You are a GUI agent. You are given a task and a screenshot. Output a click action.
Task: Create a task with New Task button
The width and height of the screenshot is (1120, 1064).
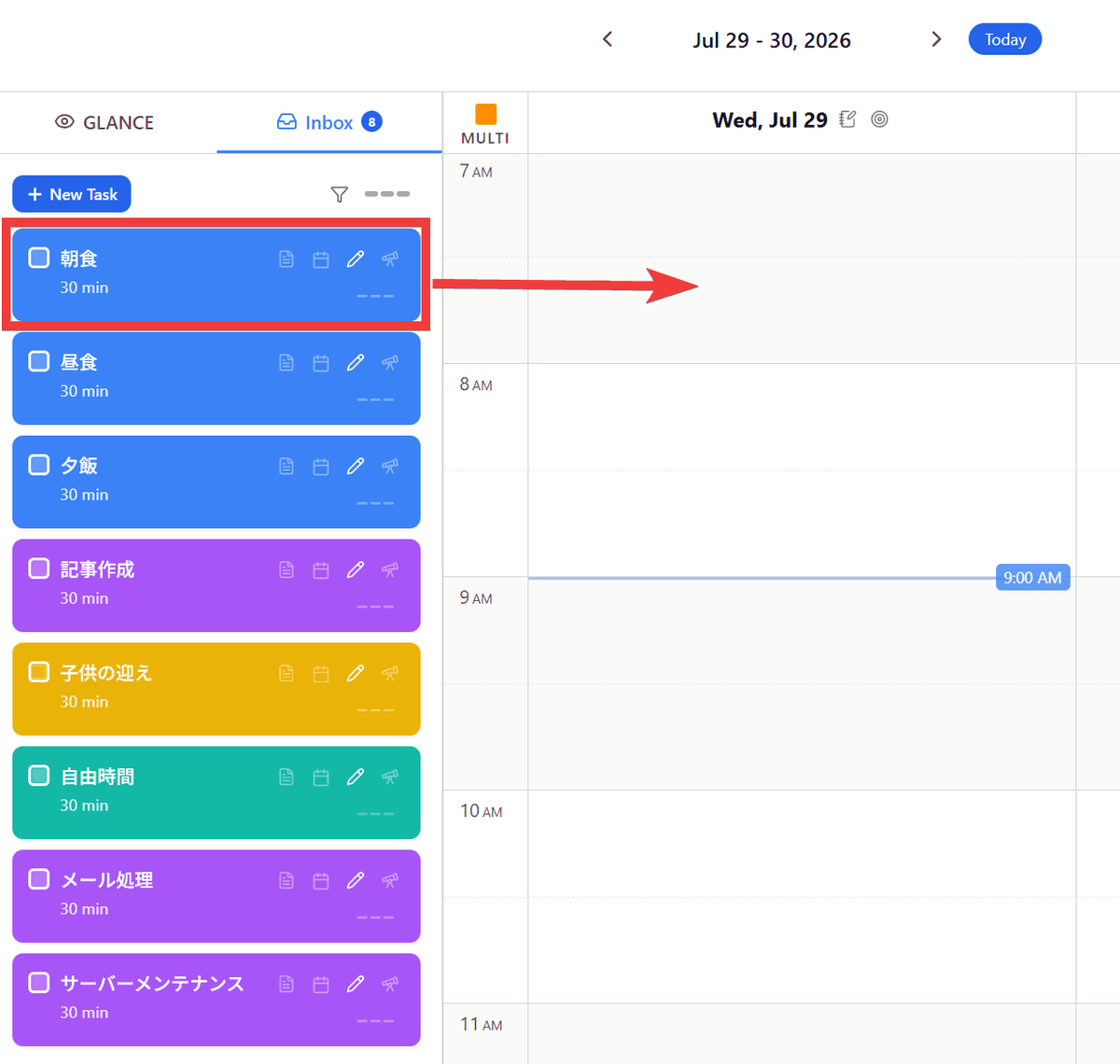(72, 194)
